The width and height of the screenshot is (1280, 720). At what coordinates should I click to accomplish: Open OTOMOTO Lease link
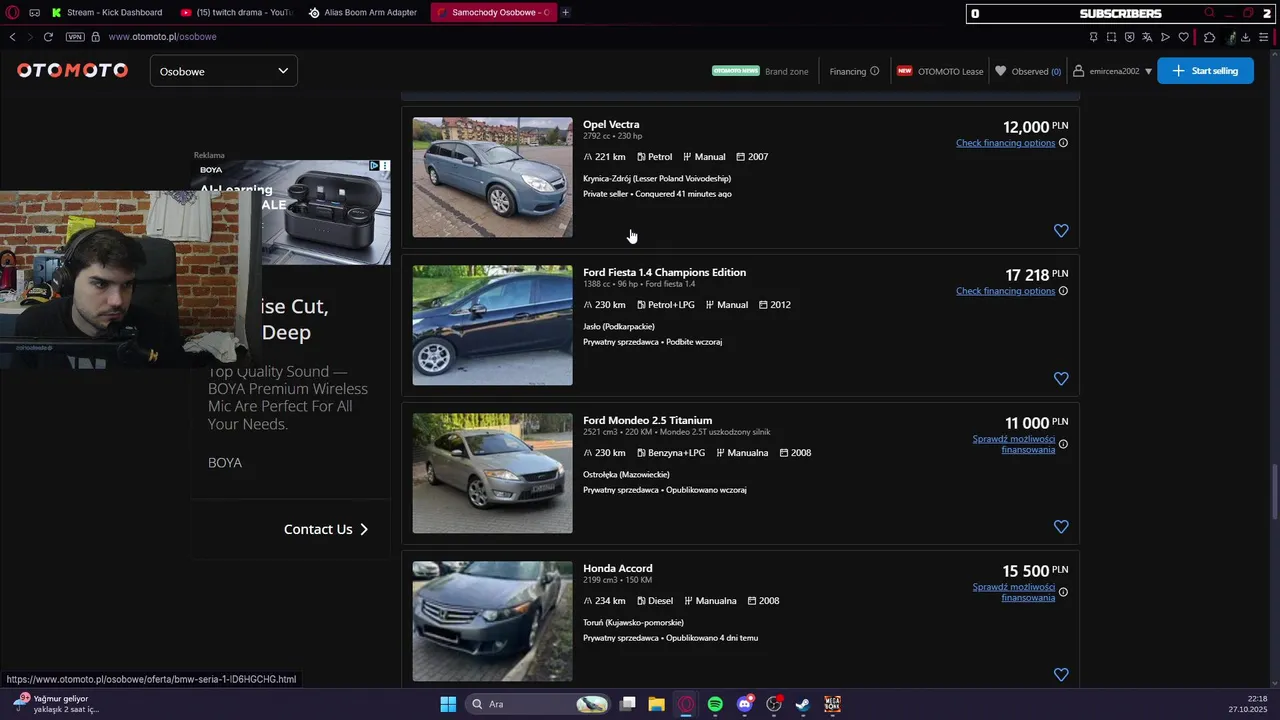pyautogui.click(x=940, y=71)
